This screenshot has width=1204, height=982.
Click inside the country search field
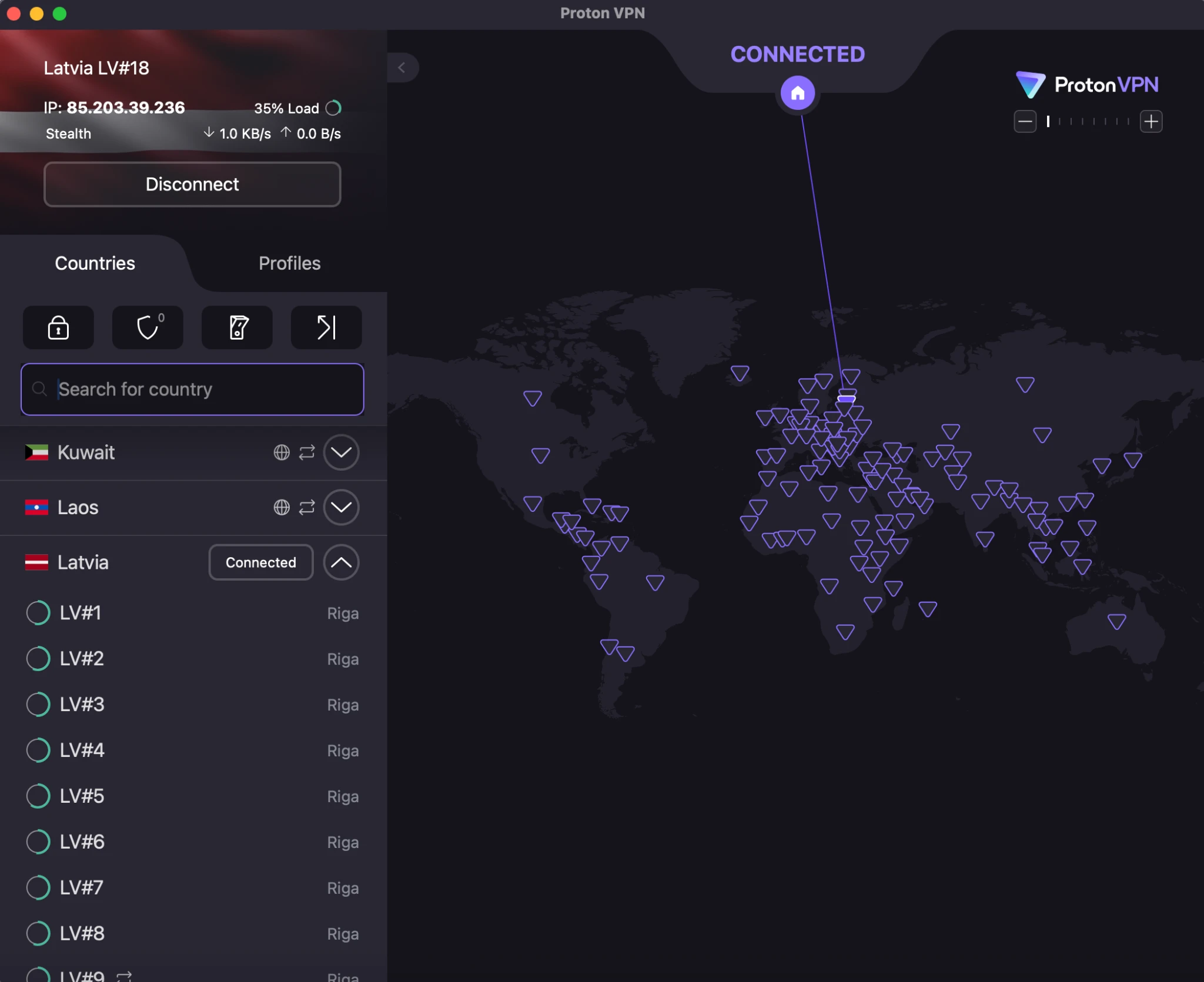point(192,389)
